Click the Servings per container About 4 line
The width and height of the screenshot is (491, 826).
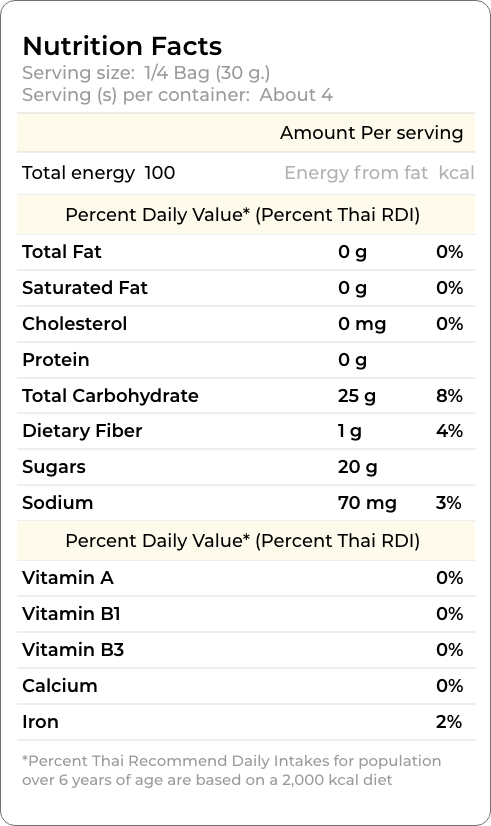178,95
